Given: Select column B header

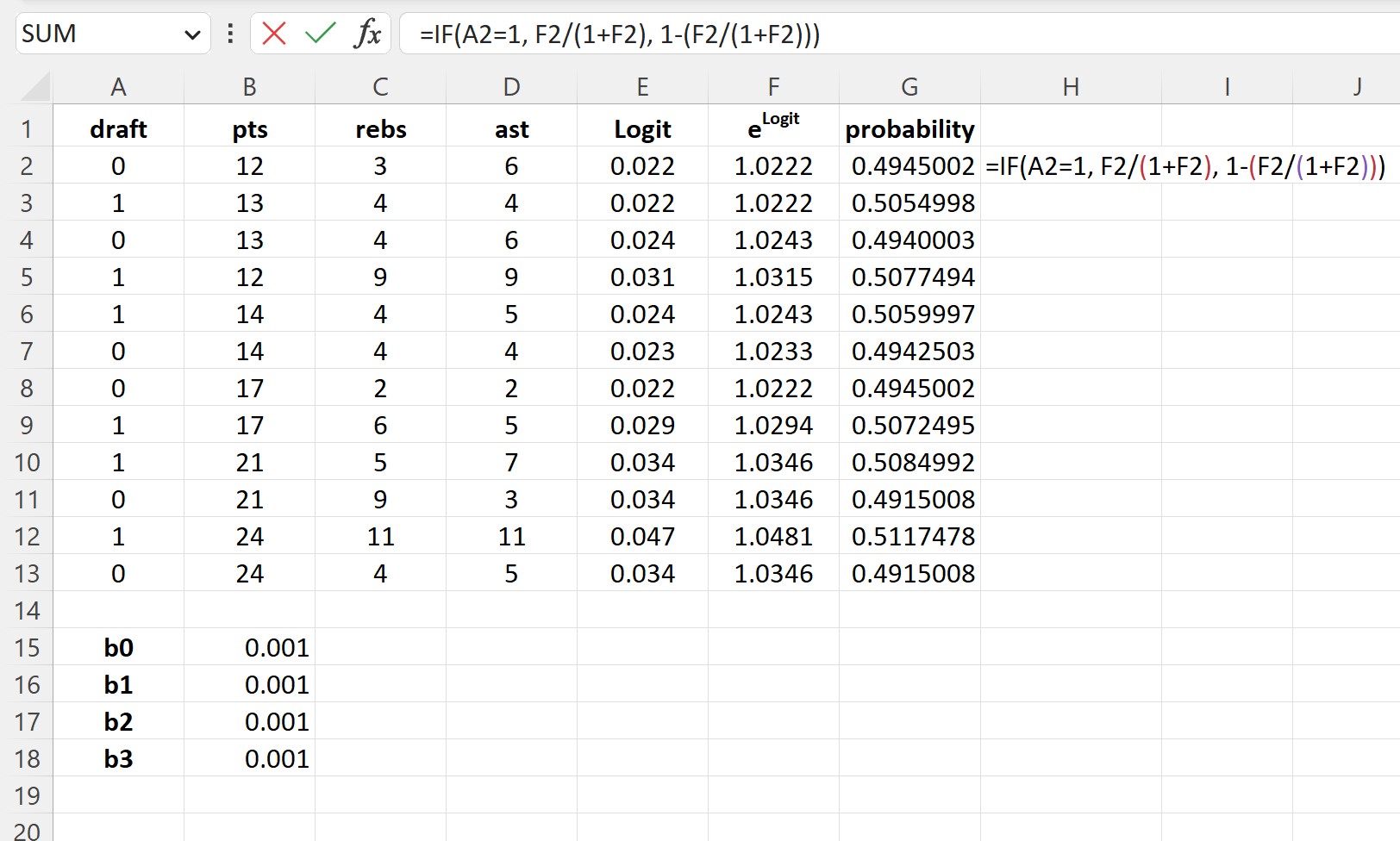Looking at the screenshot, I should (x=249, y=87).
